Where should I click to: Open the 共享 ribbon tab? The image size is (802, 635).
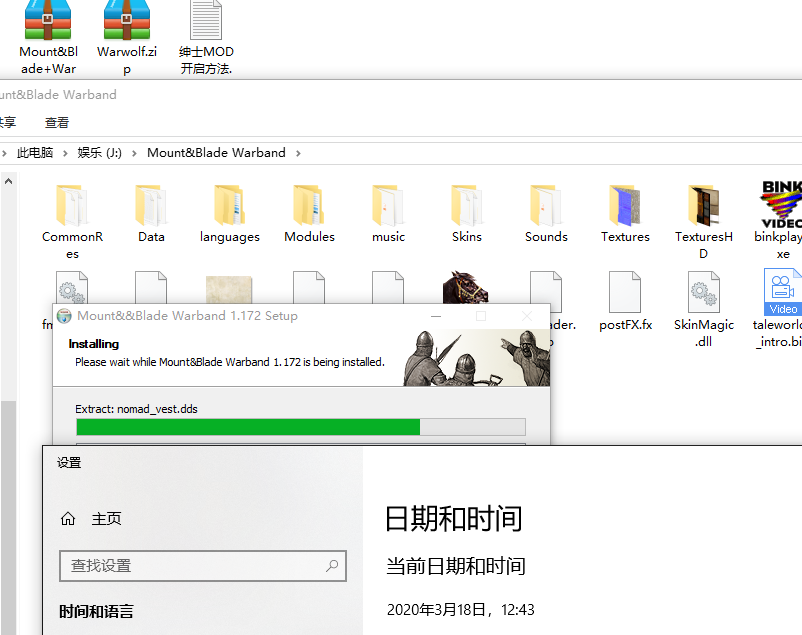8,123
